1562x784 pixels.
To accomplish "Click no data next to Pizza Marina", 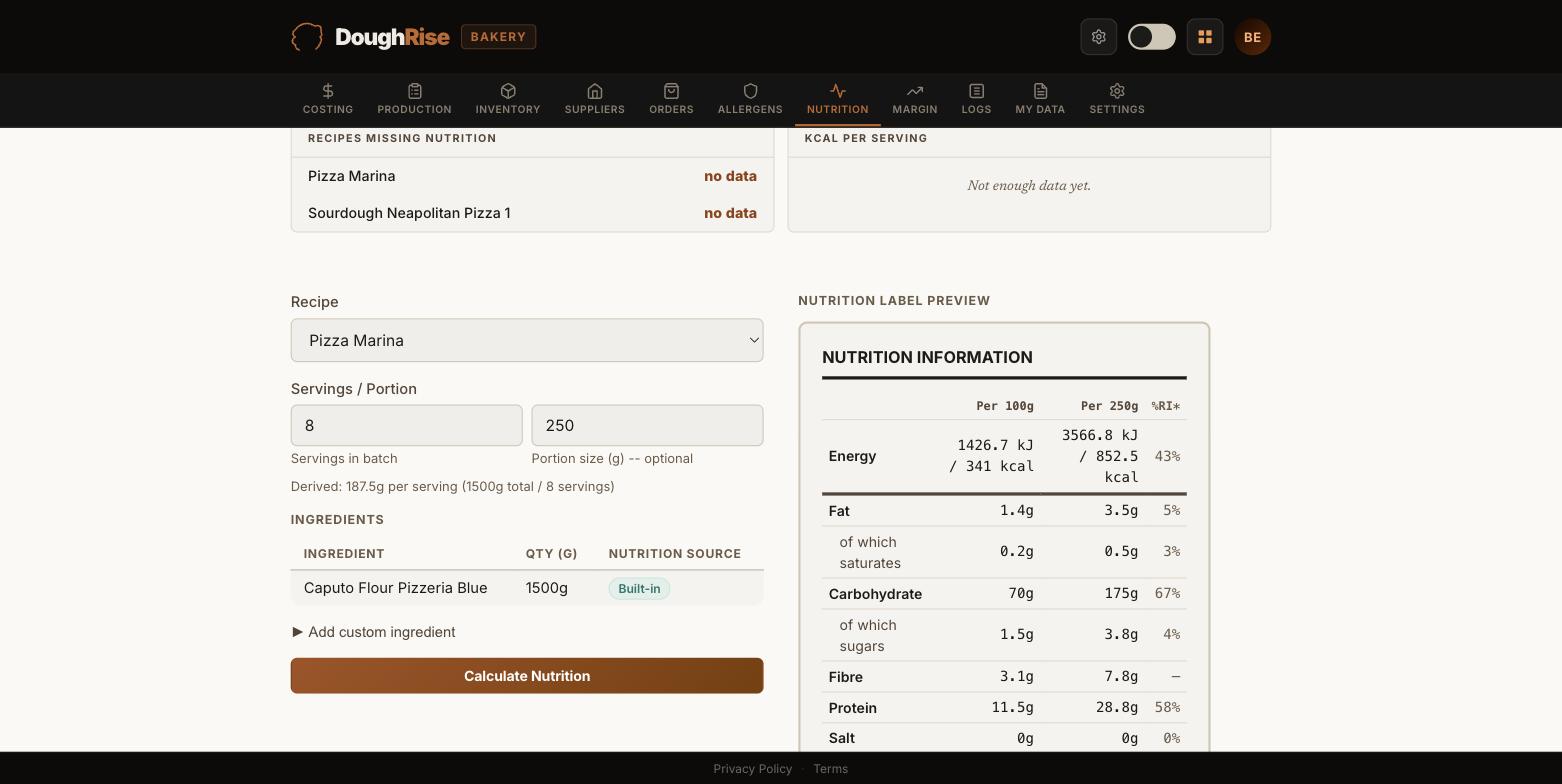I will 730,176.
